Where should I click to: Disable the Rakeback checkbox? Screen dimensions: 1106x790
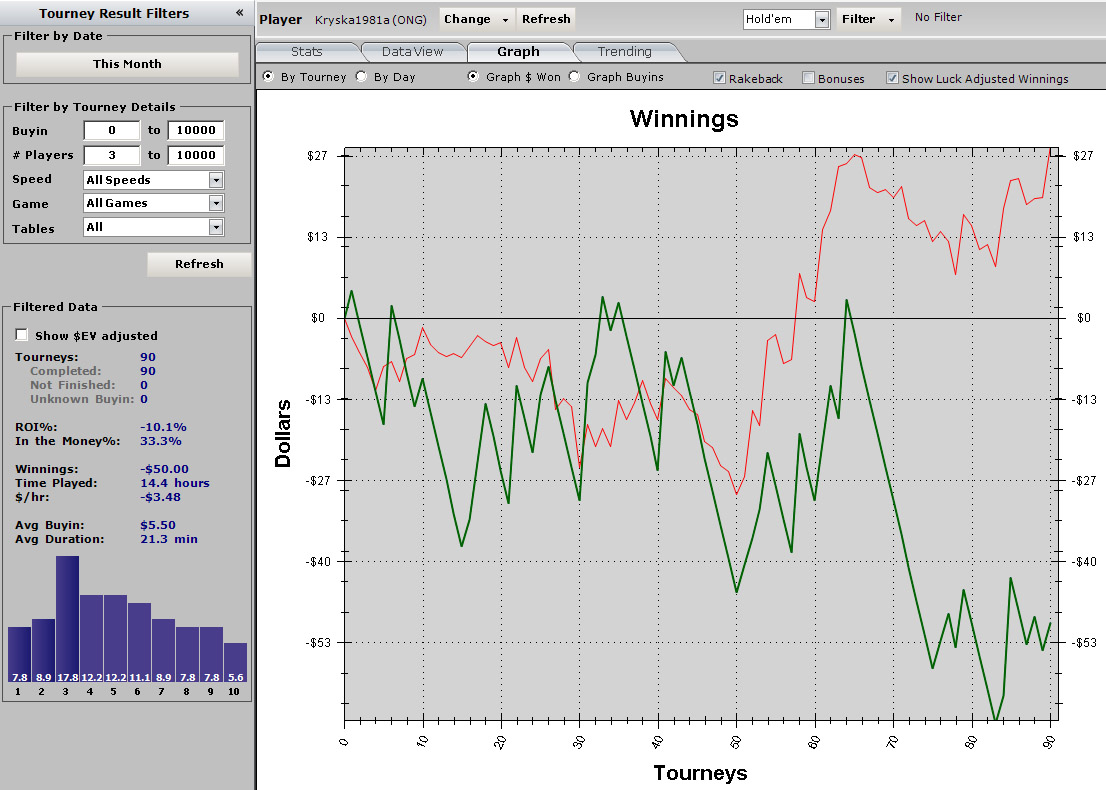(719, 78)
